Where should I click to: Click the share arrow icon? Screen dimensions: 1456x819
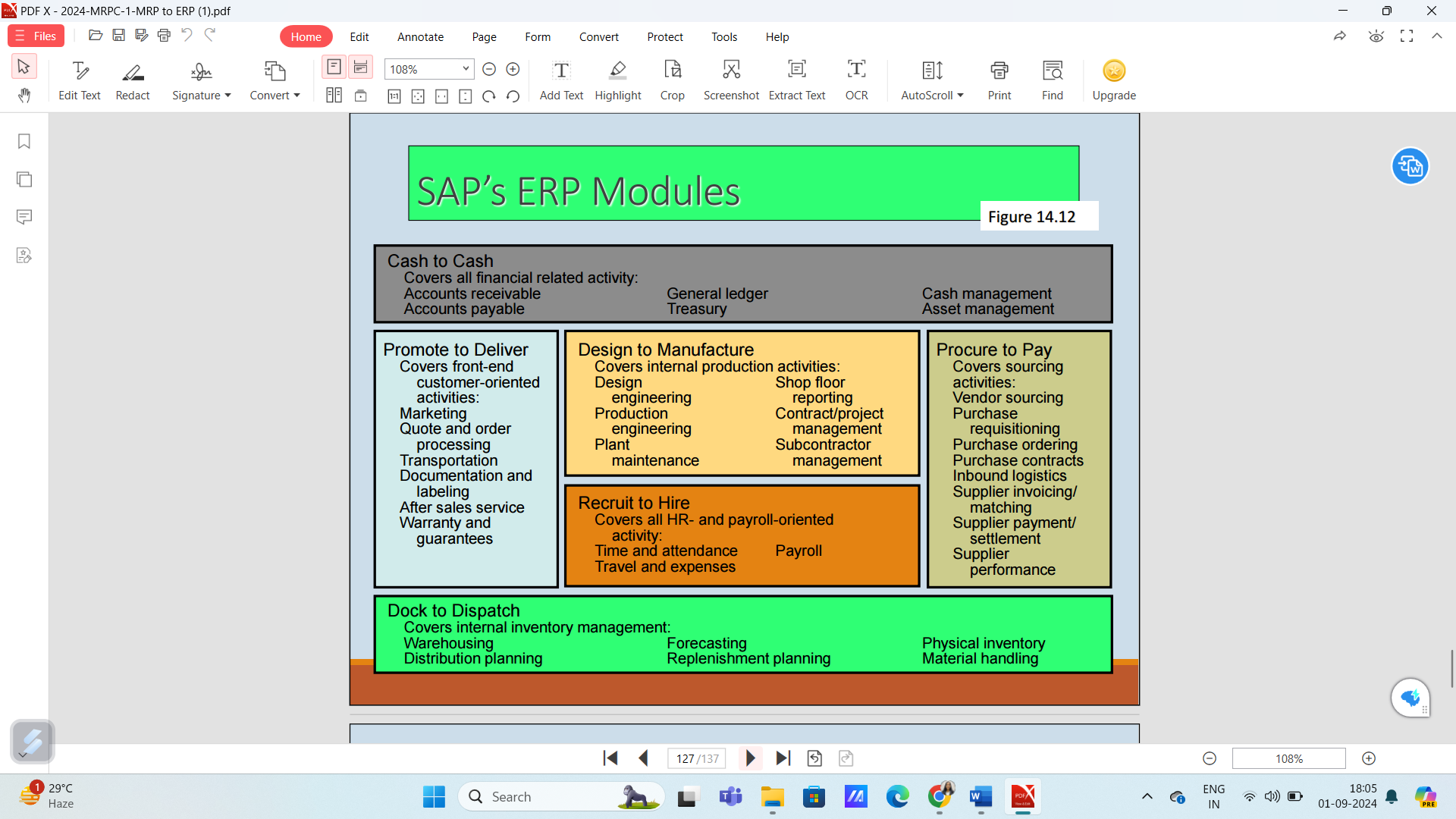click(1340, 36)
